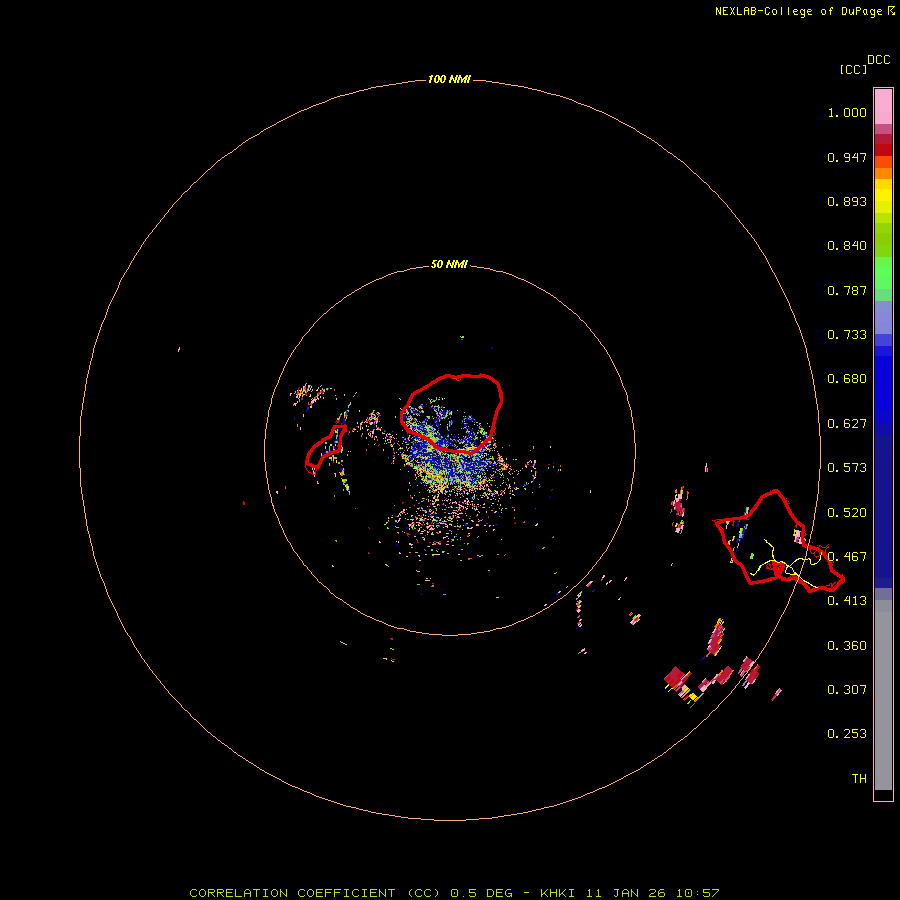Viewport: 900px width, 900px height.
Task: Click inside the central Kauai island outline
Action: point(453,412)
